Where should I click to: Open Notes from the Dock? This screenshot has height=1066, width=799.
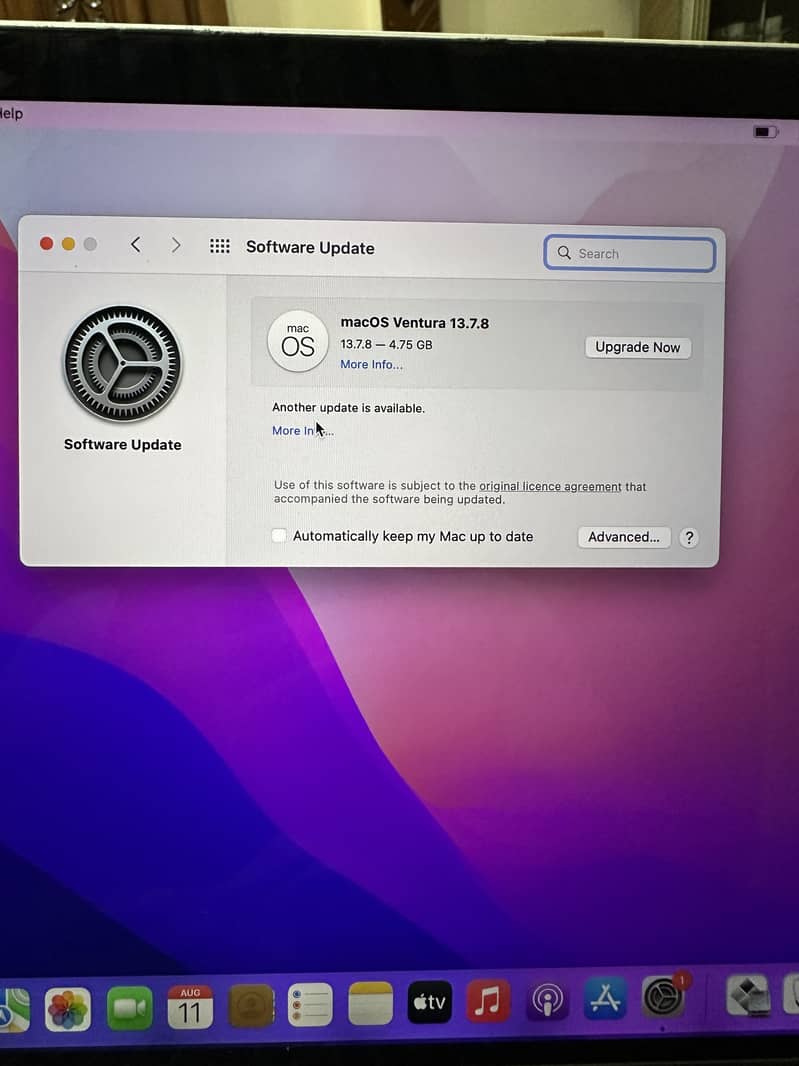(x=371, y=1003)
